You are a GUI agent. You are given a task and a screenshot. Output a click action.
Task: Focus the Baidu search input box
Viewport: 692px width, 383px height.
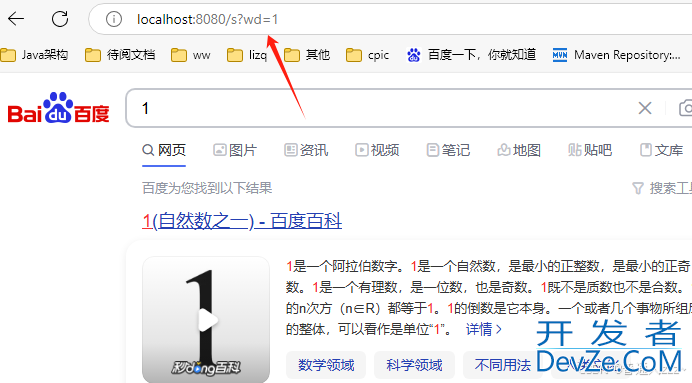click(x=380, y=108)
